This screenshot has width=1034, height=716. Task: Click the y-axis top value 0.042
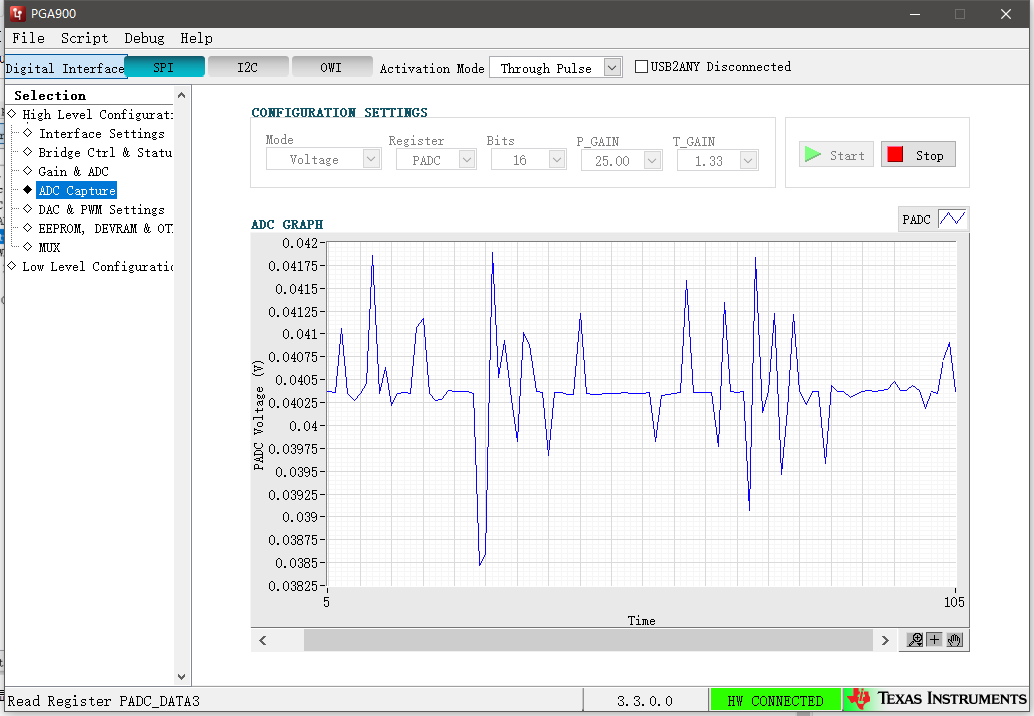300,243
